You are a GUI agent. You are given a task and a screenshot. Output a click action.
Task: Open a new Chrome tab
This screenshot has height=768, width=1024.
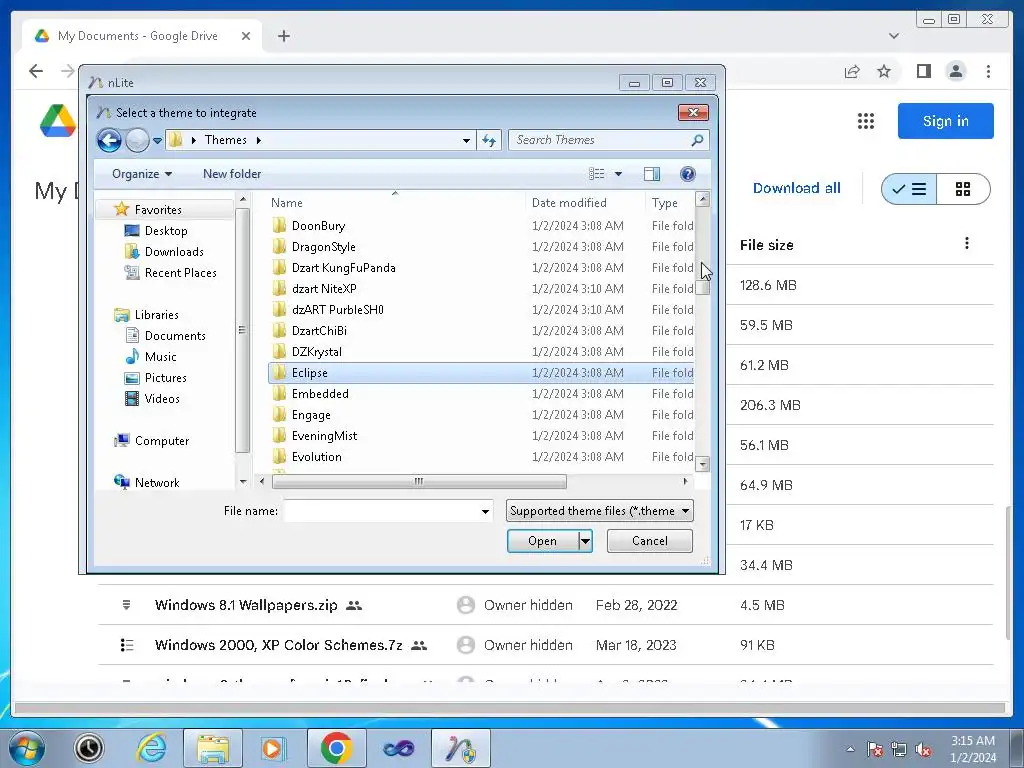[x=283, y=36]
